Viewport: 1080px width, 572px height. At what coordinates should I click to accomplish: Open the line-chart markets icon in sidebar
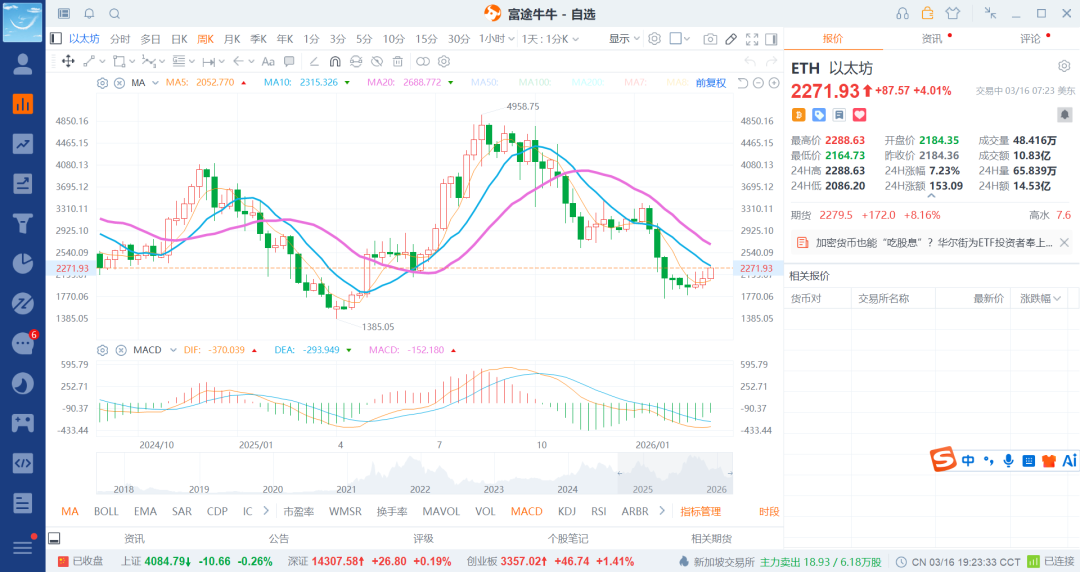pos(23,144)
